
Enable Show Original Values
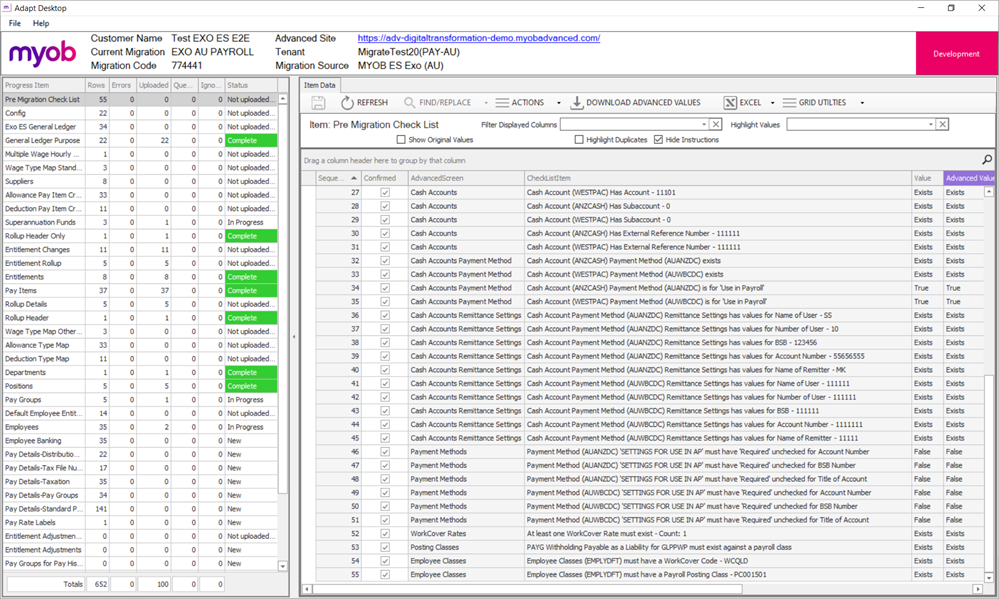tap(398, 137)
